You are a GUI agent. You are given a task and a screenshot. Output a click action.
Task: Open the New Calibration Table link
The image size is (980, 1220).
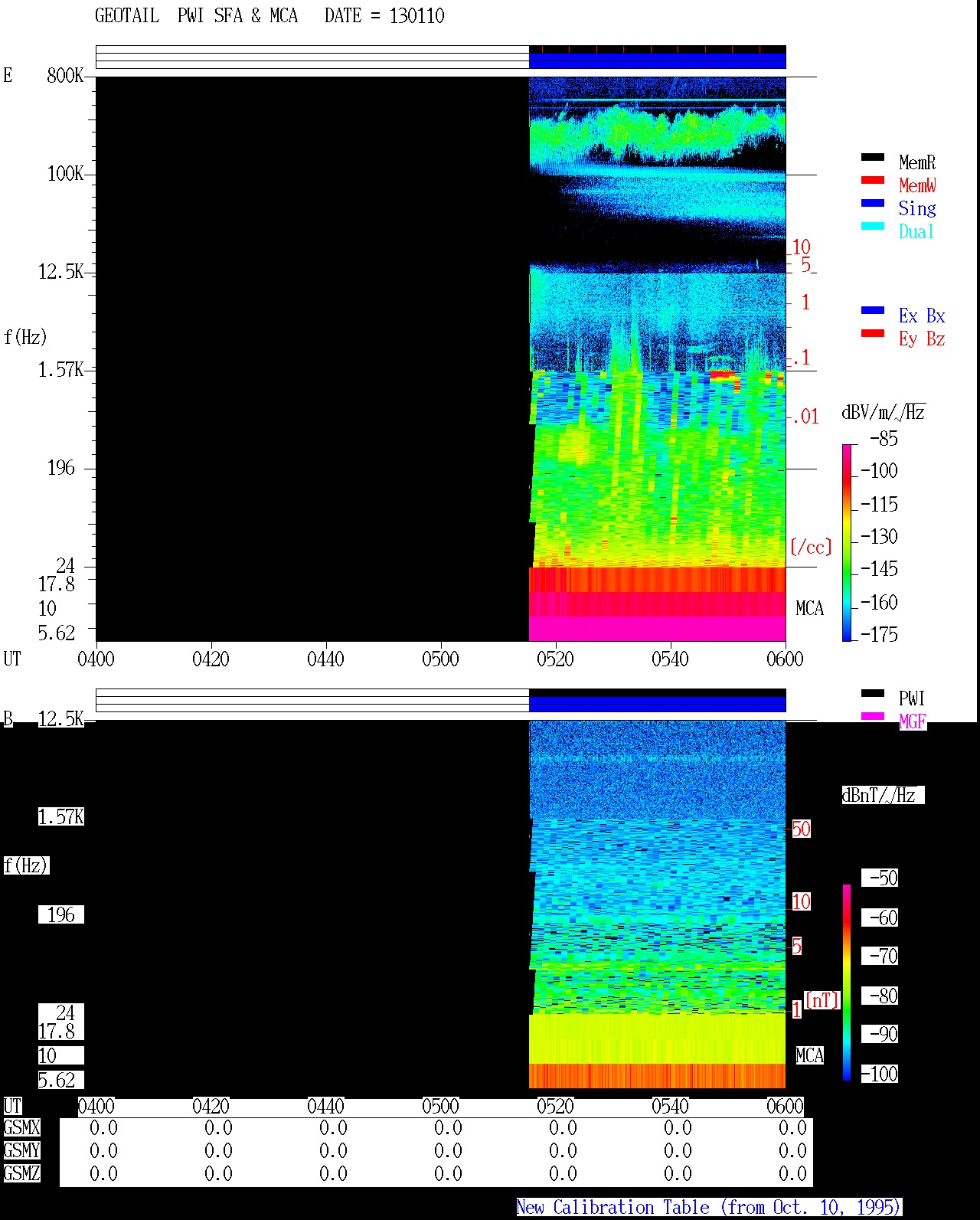point(709,1208)
